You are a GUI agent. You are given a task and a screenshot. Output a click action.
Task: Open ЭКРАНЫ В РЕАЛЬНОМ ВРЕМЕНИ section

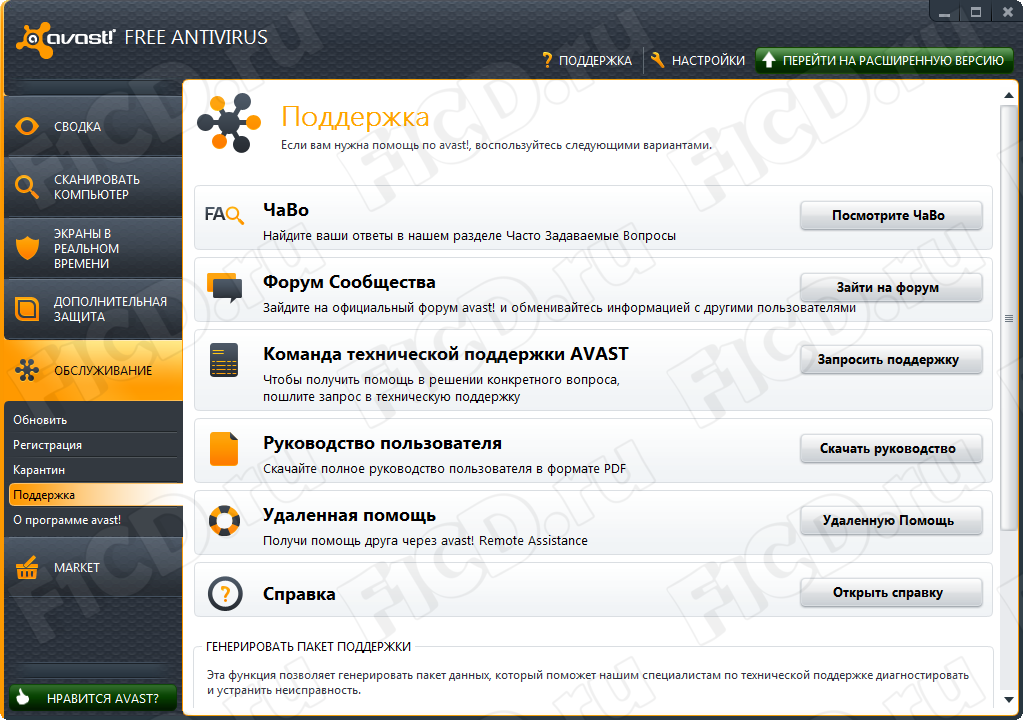click(x=93, y=248)
